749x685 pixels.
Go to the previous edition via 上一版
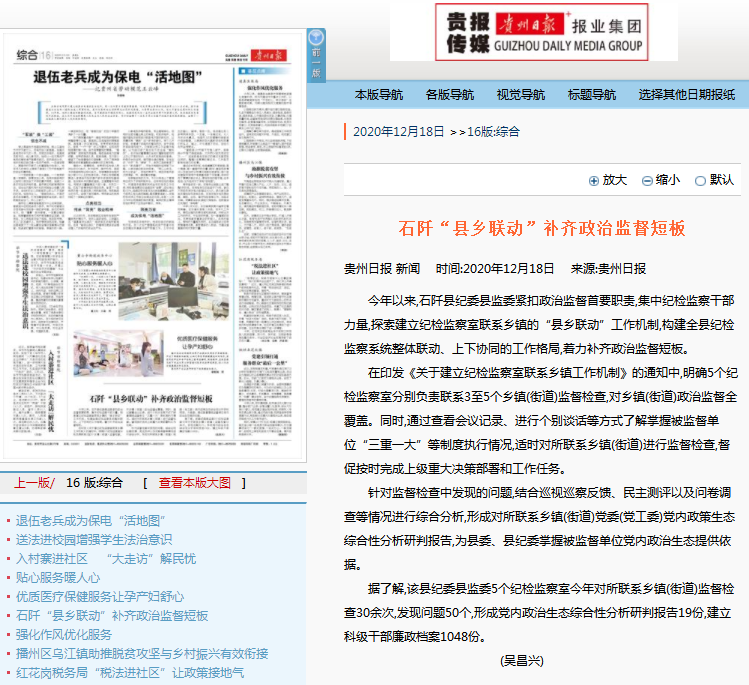click(34, 483)
